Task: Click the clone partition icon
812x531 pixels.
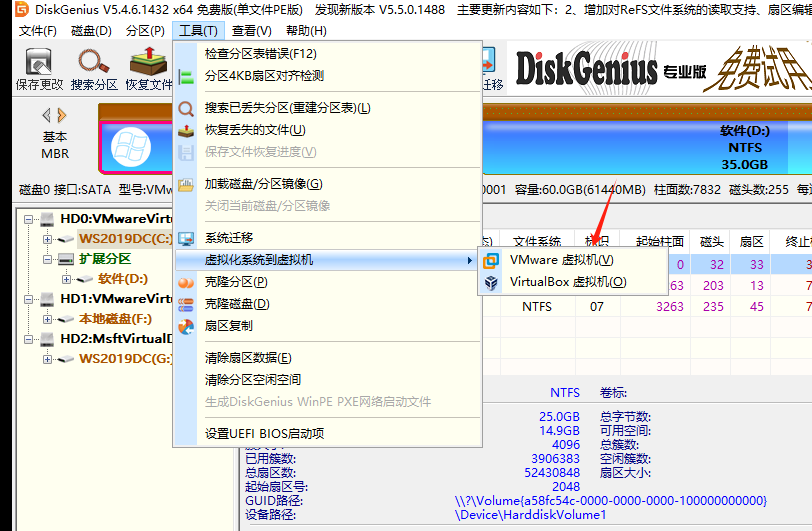Action: (186, 283)
